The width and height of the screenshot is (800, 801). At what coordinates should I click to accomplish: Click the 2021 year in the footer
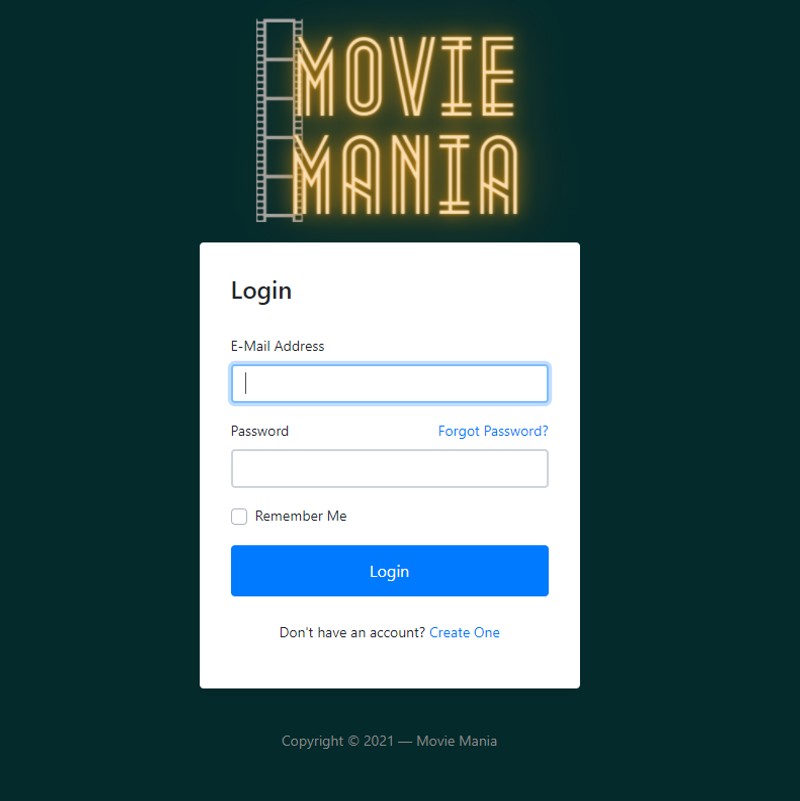(x=379, y=741)
